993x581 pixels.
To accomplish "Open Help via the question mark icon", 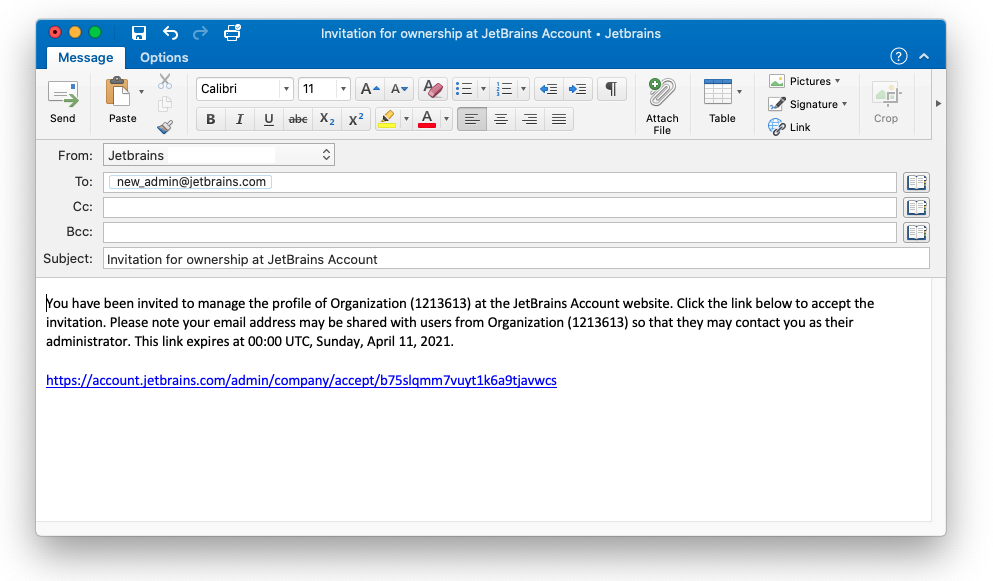I will click(899, 56).
